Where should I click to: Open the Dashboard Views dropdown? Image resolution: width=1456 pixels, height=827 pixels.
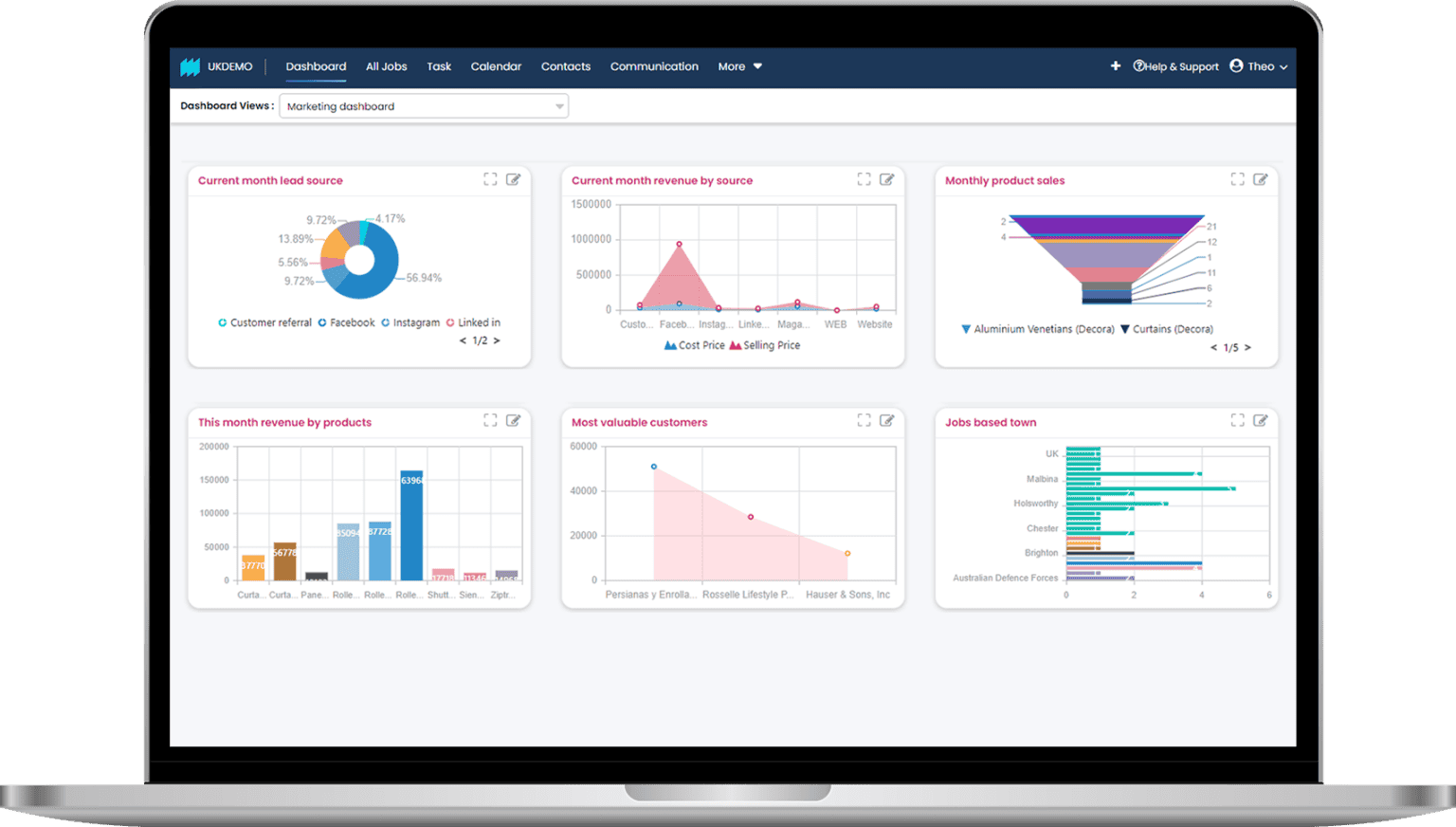(557, 106)
